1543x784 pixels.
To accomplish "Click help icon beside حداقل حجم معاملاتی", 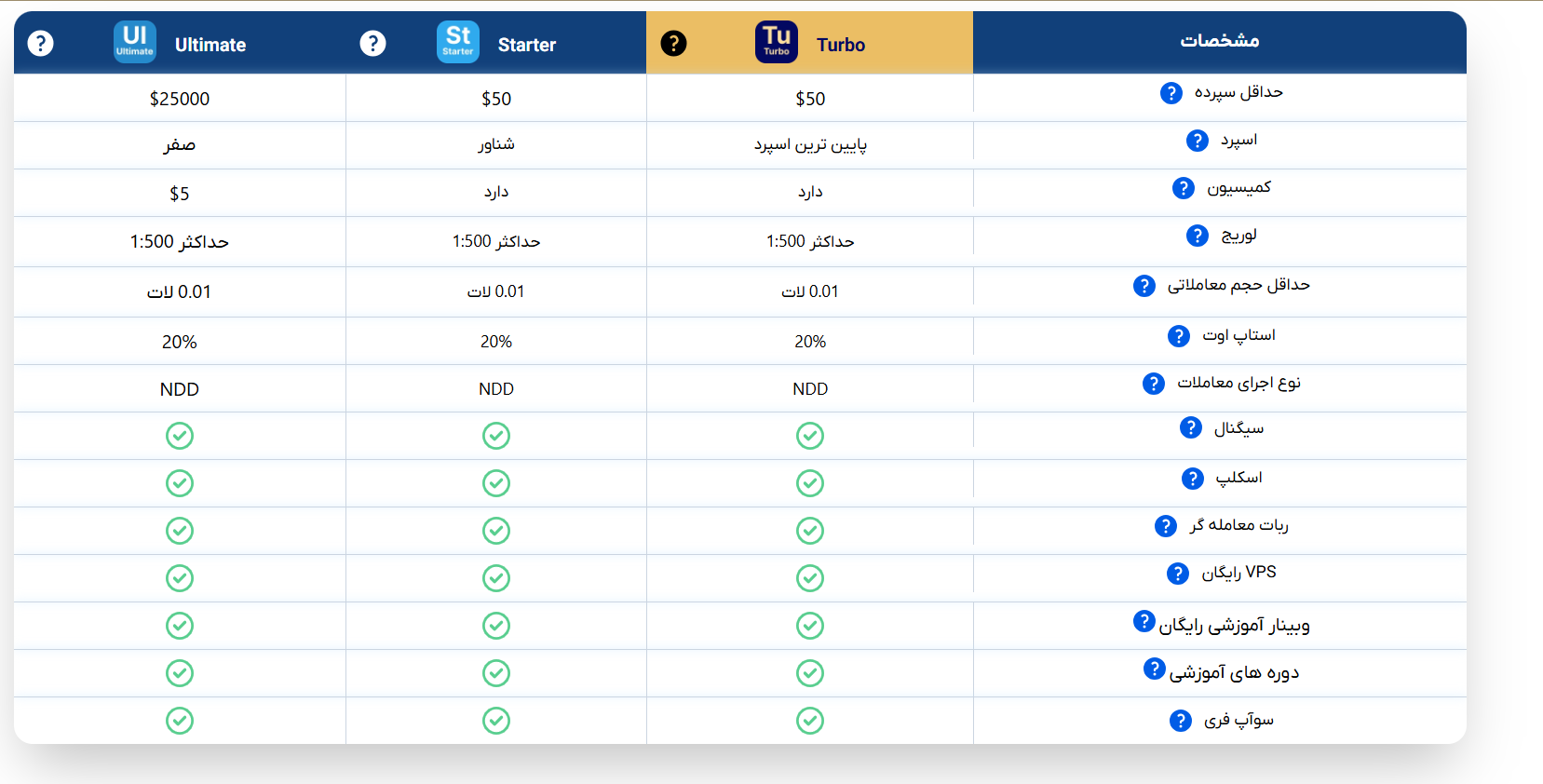I will (x=1144, y=286).
